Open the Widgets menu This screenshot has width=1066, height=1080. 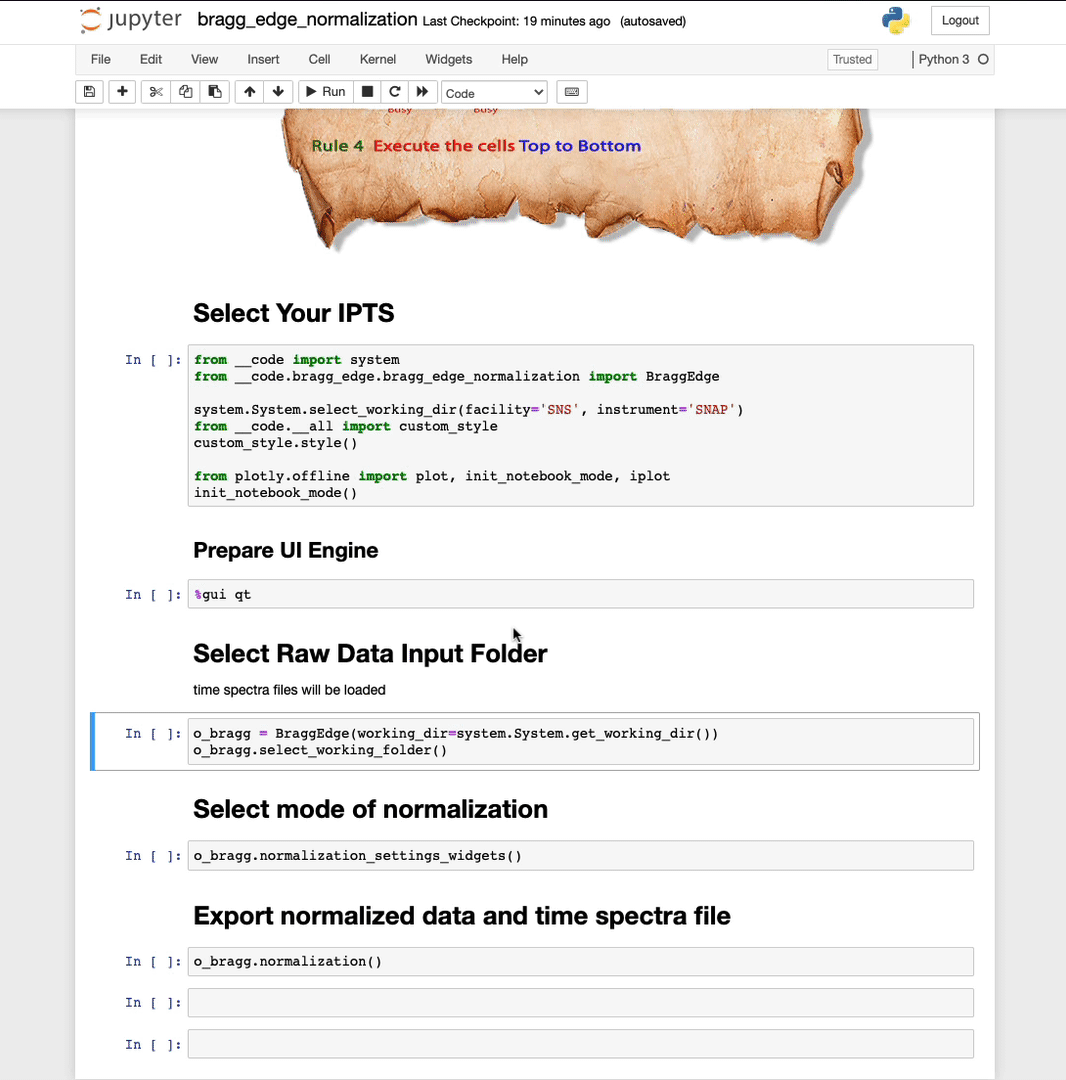(448, 59)
